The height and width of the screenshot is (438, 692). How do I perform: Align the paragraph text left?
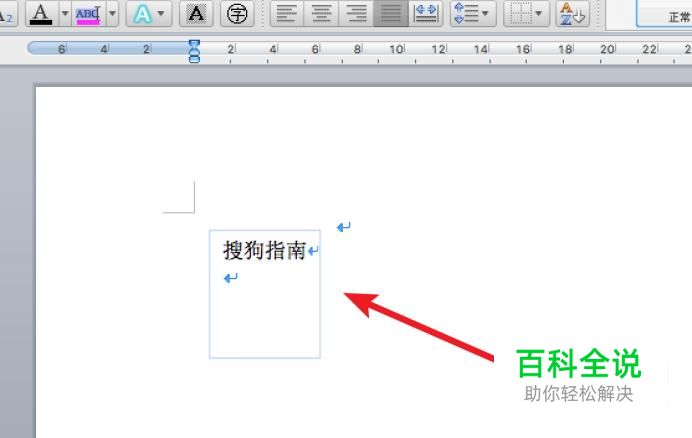(x=287, y=14)
